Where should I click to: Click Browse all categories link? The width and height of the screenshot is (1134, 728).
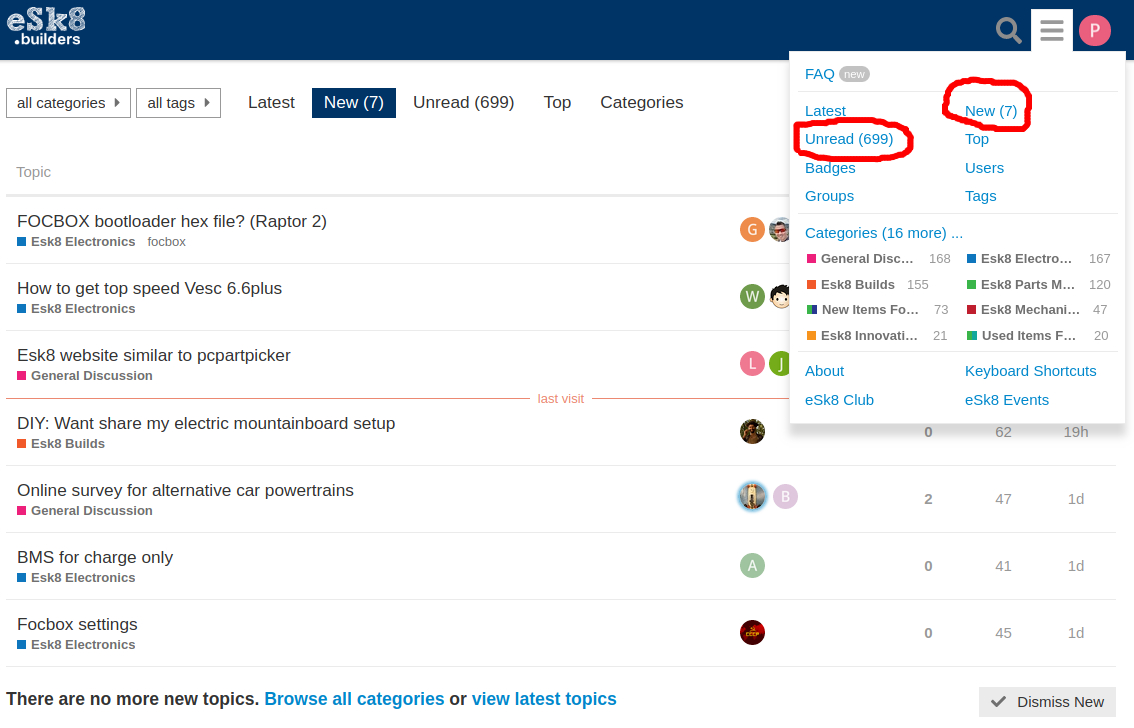(354, 699)
